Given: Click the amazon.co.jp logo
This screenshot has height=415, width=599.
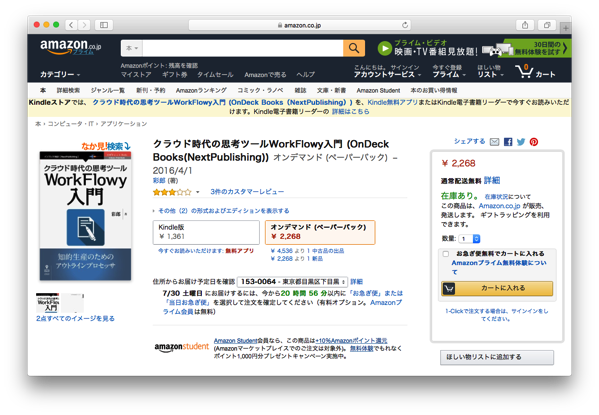Looking at the screenshot, I should [71, 47].
